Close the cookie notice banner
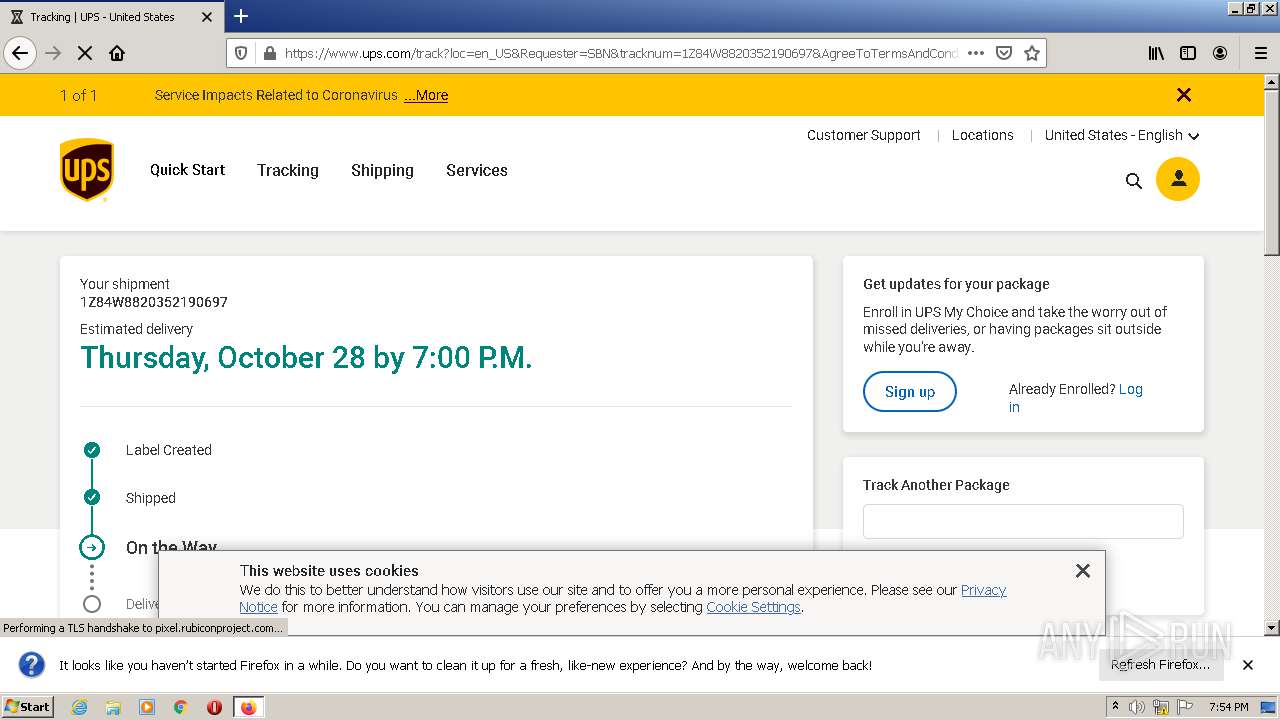The width and height of the screenshot is (1280, 720). coord(1082,571)
